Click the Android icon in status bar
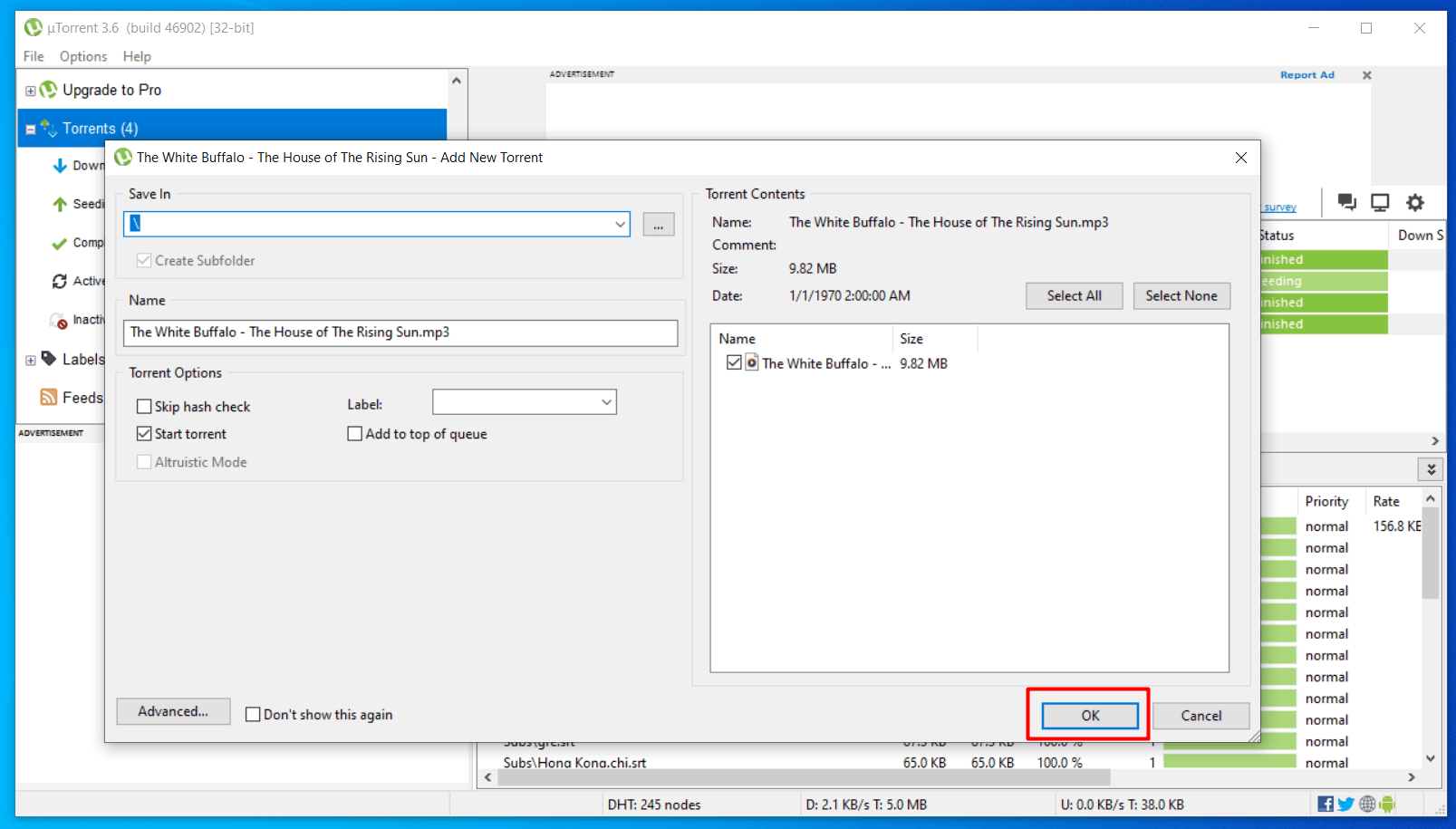This screenshot has height=829, width=1456. click(1387, 804)
